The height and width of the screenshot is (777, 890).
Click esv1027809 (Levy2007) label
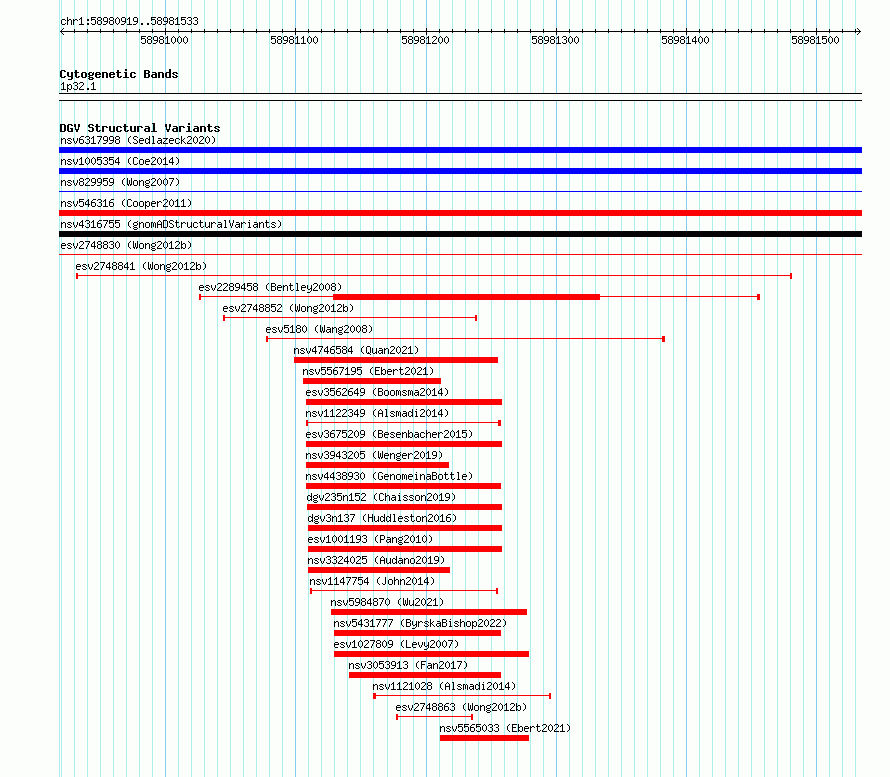396,644
